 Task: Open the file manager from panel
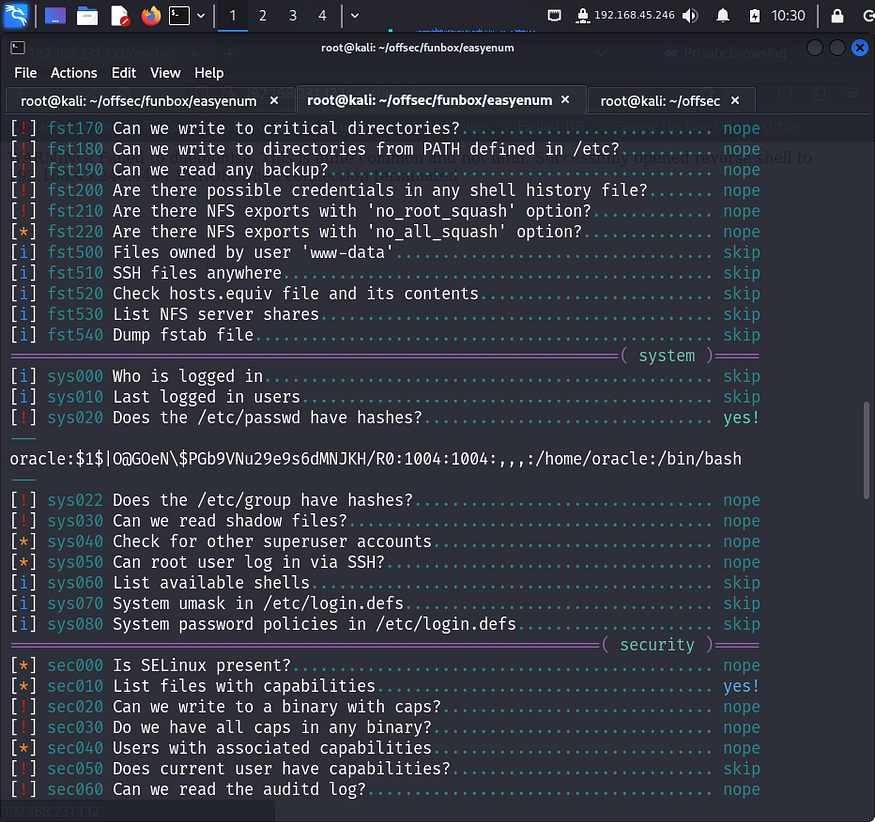click(x=87, y=16)
